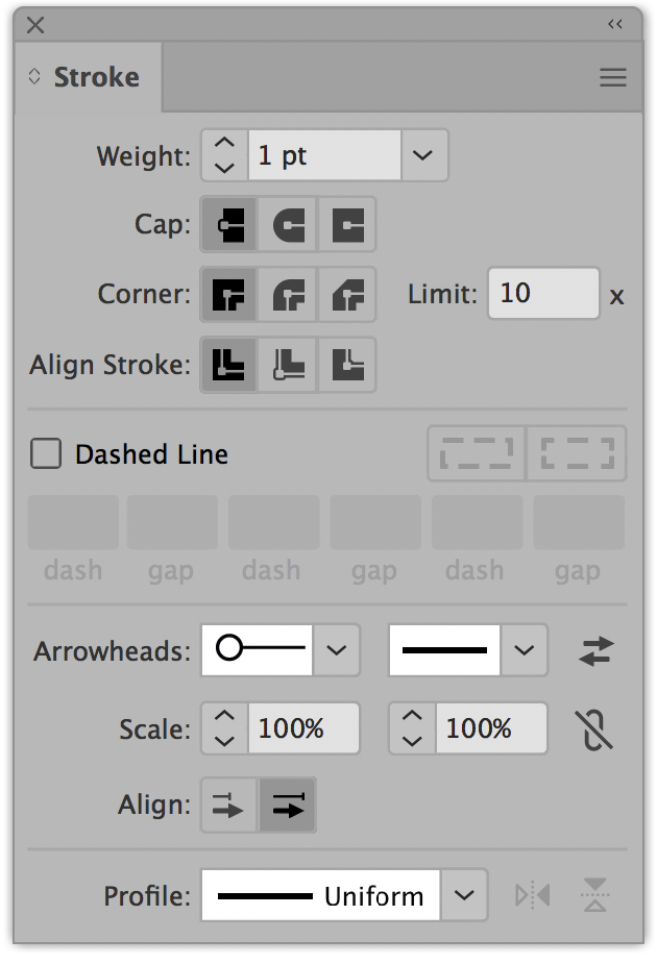Open the start Arrowheads dropdown
The image size is (657, 965).
point(338,650)
